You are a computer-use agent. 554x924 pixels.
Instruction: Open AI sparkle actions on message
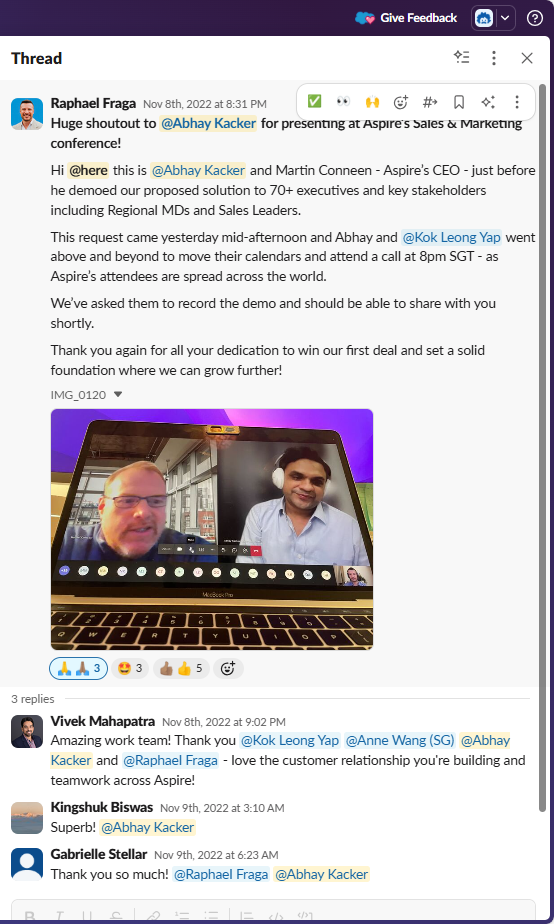(487, 102)
